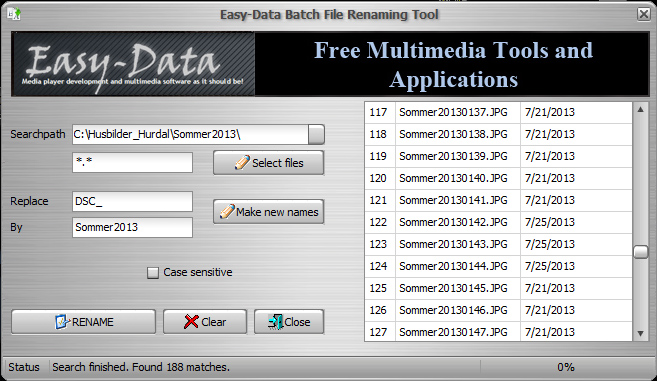Click the scroll down arrow of file list
This screenshot has width=657, height=381.
[x=640, y=334]
